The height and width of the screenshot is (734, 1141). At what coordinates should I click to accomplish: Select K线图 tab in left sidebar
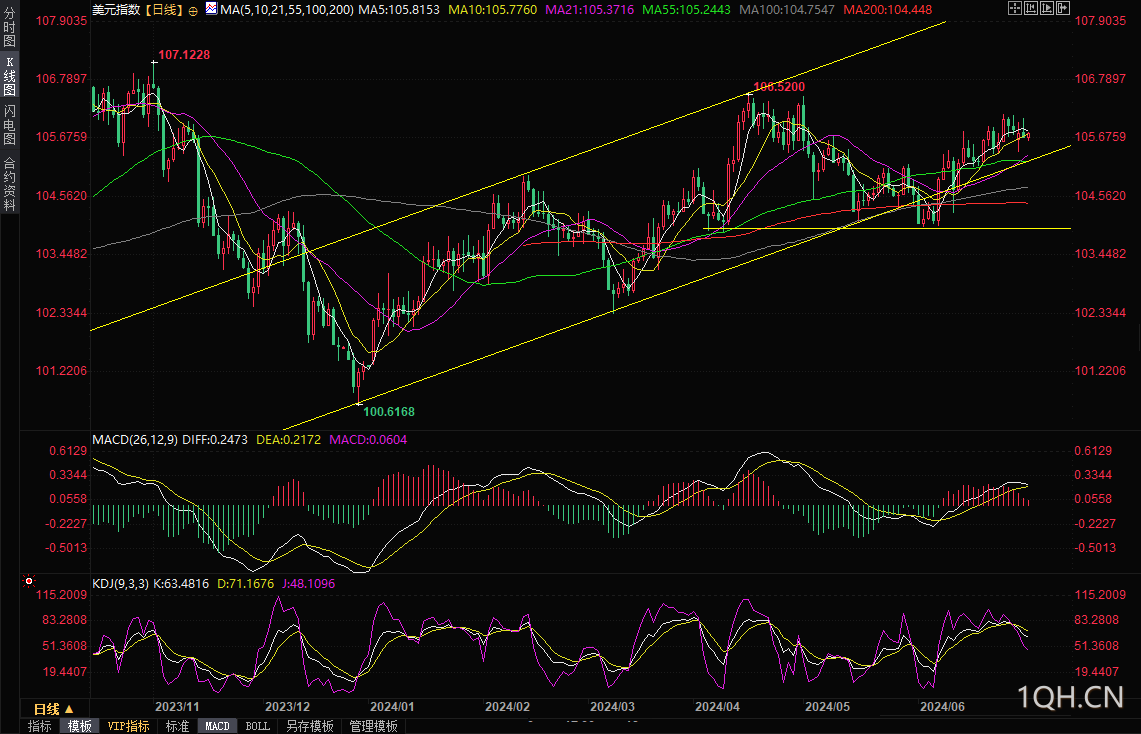click(9, 76)
